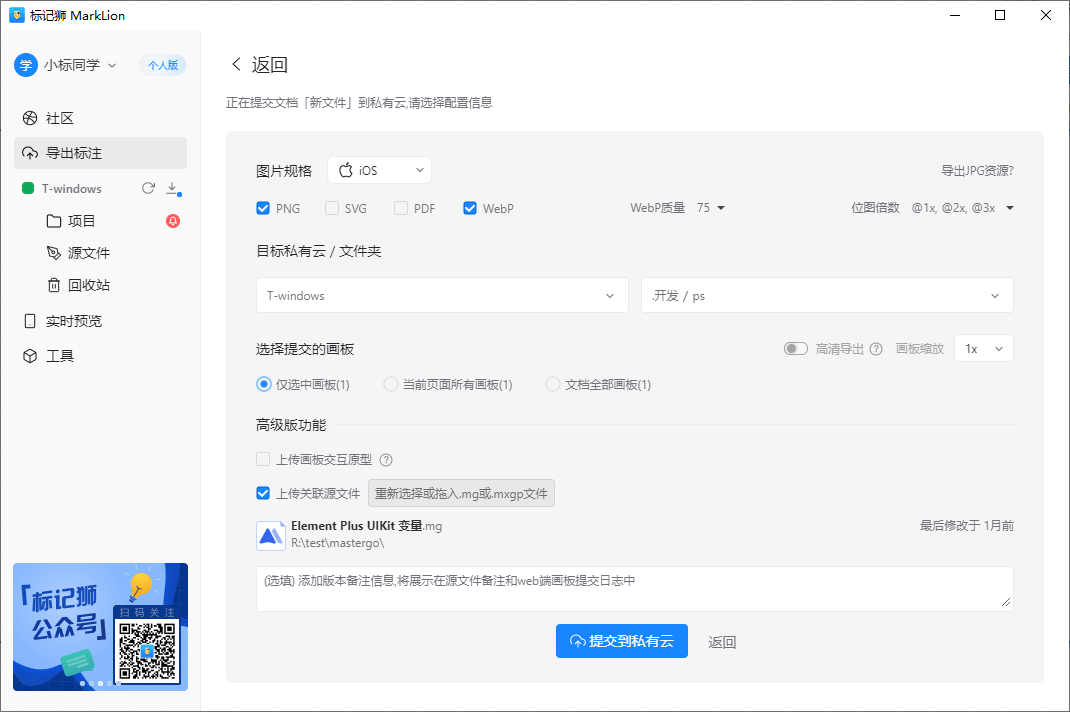Open the 开发 / ps folder dropdown

click(827, 296)
